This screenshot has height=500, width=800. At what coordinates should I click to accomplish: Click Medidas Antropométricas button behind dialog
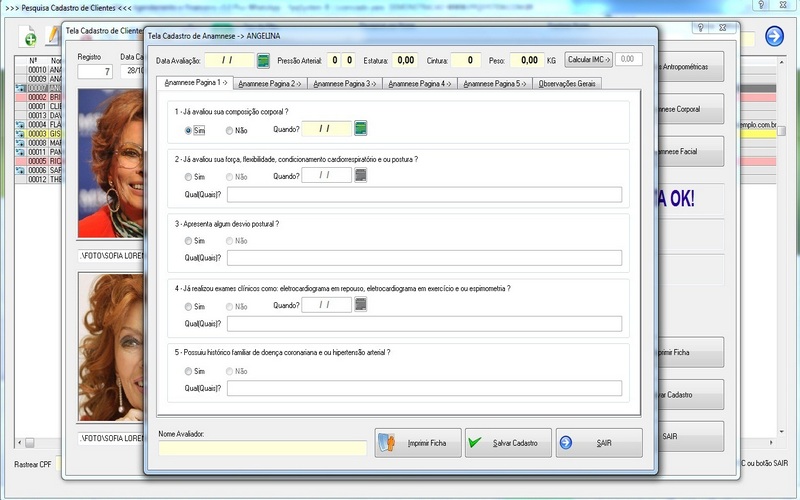[x=690, y=66]
